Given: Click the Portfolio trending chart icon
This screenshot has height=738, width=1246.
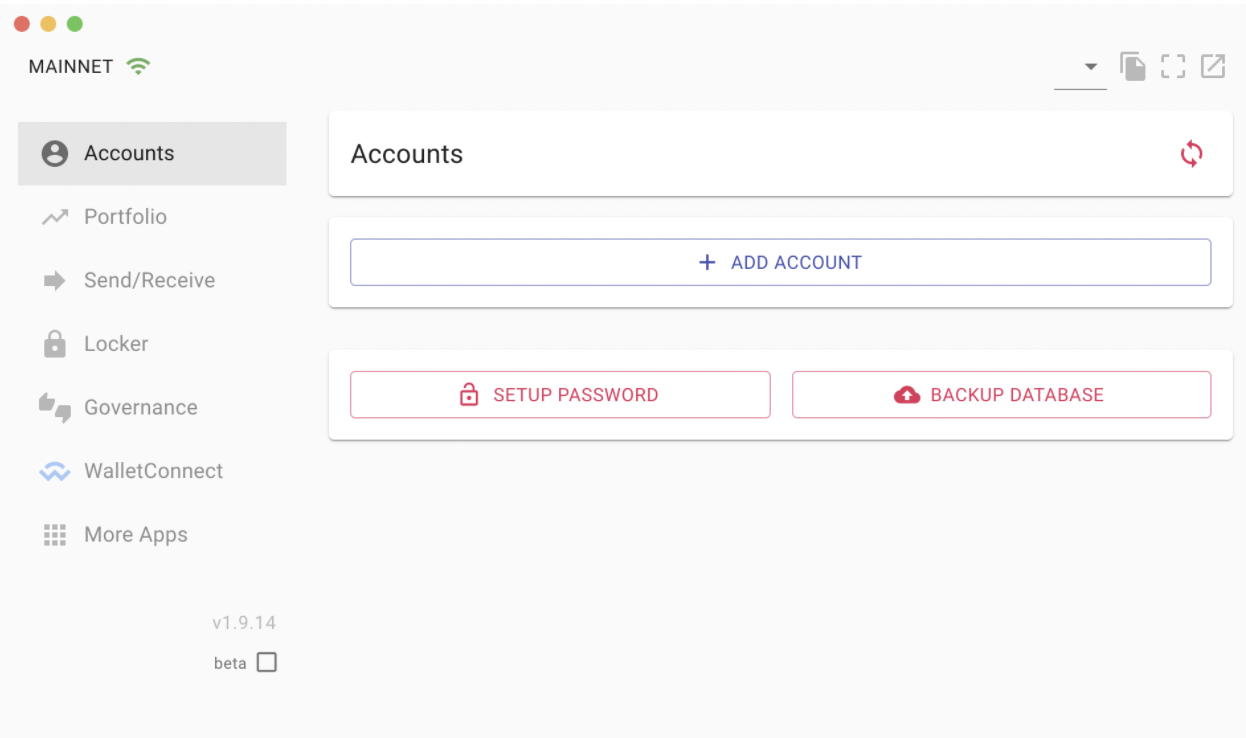Looking at the screenshot, I should click(x=54, y=217).
